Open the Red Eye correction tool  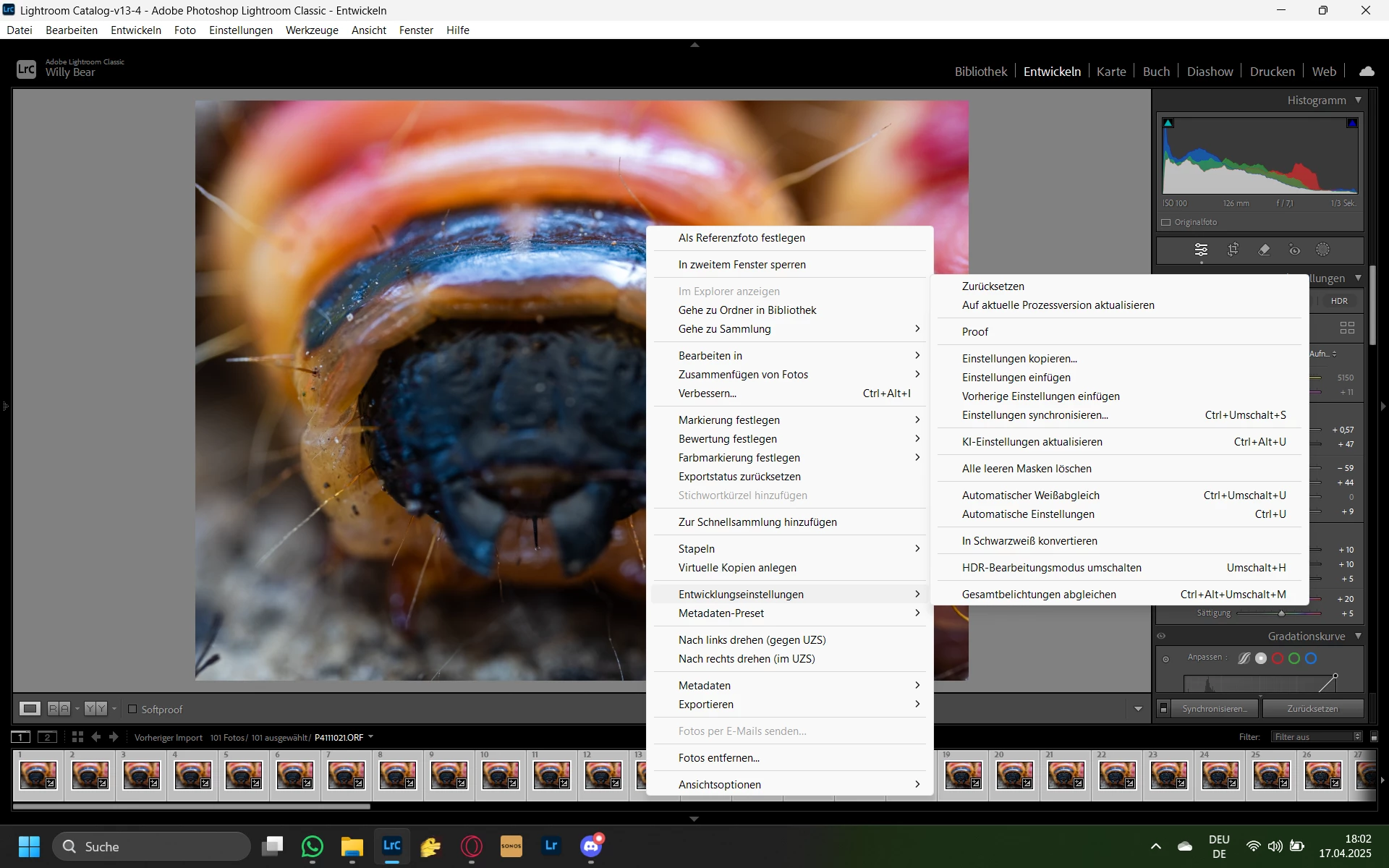point(1294,250)
